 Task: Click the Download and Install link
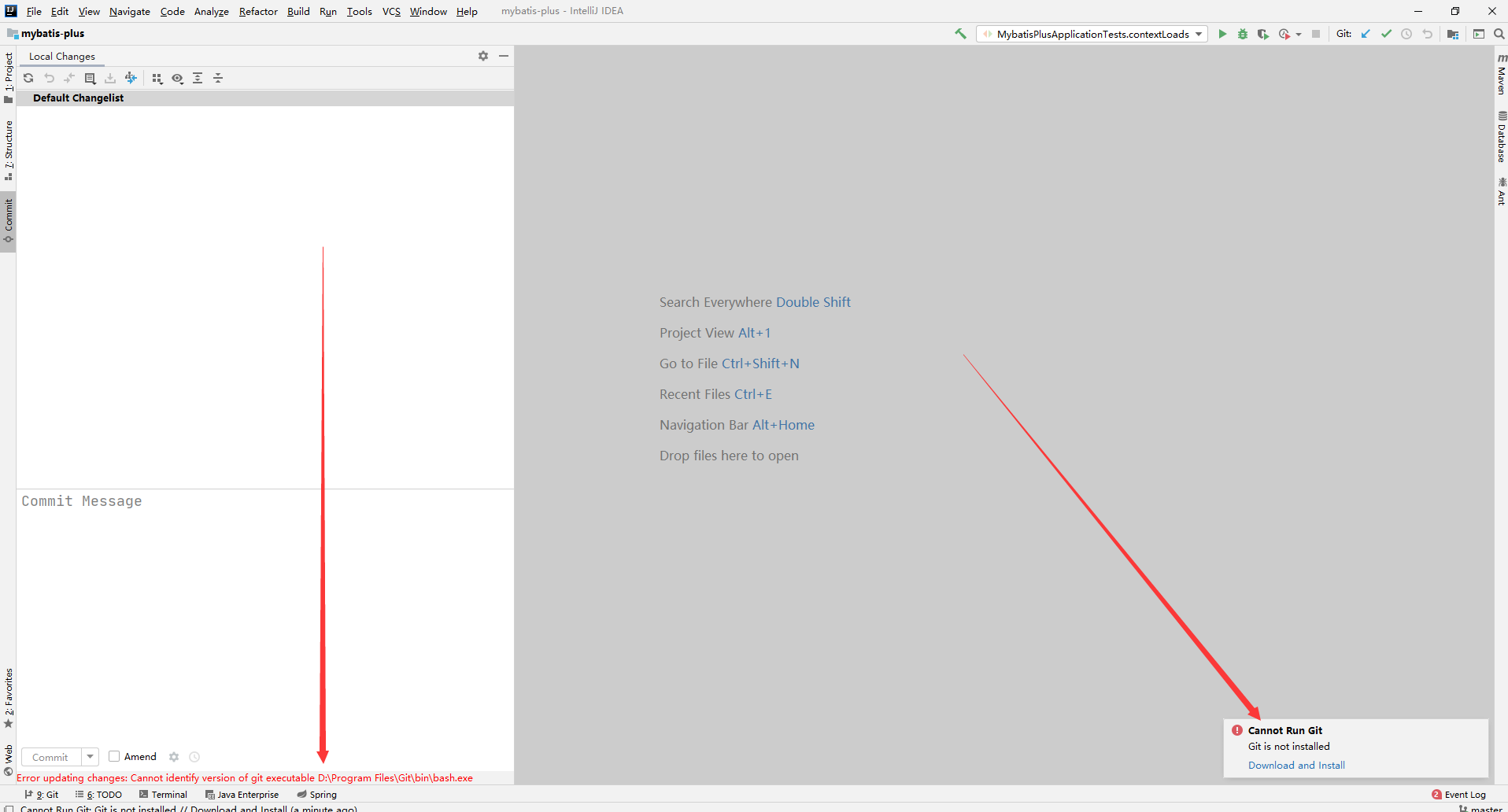point(1296,765)
